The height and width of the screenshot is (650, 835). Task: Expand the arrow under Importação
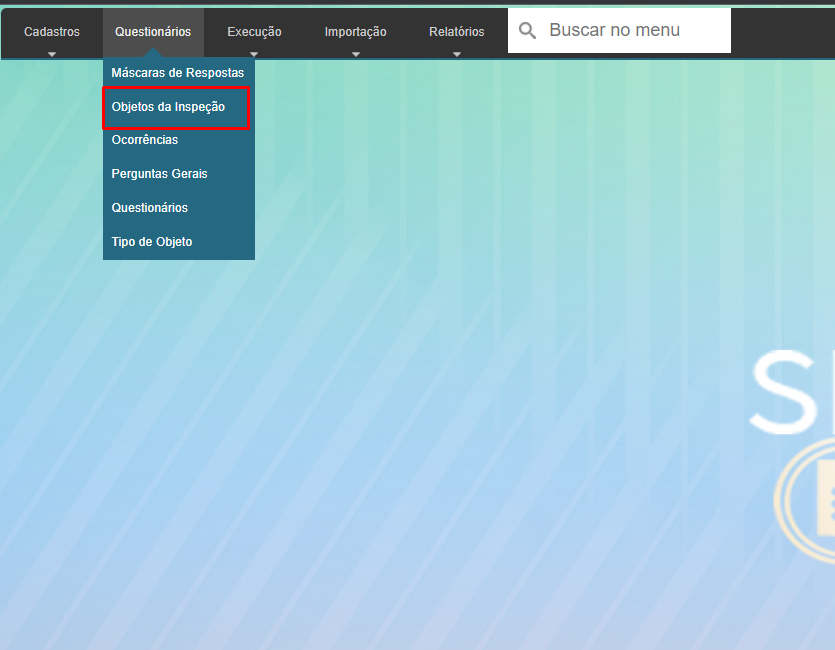click(x=355, y=54)
